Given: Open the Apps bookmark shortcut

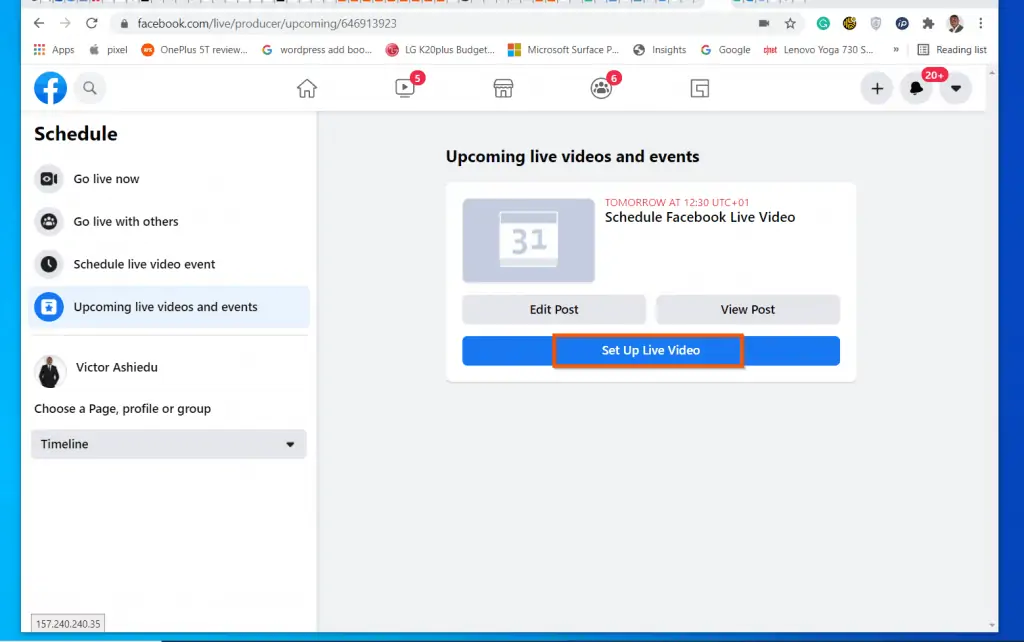Looking at the screenshot, I should [54, 50].
